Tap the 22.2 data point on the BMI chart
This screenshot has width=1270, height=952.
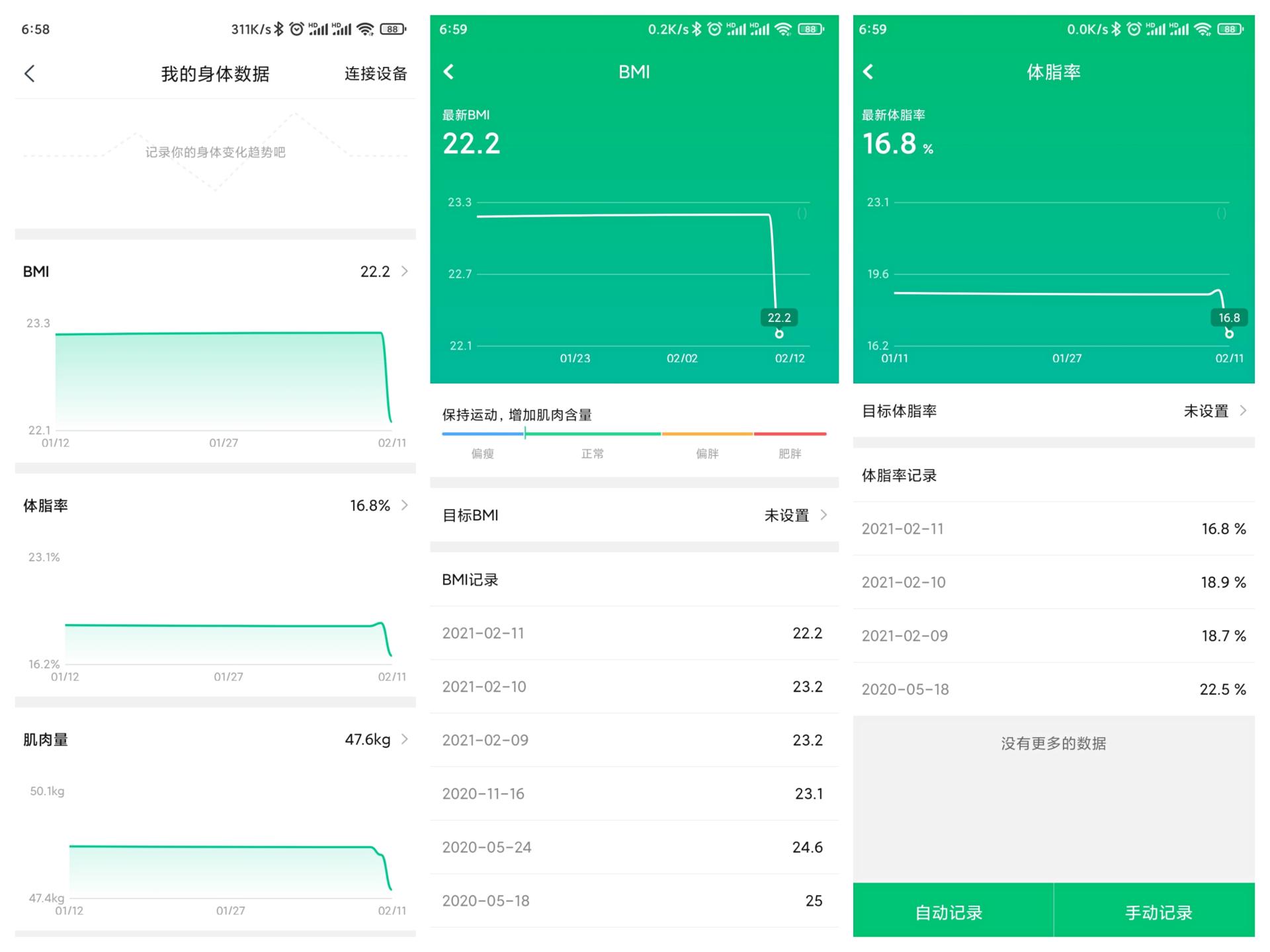[779, 334]
